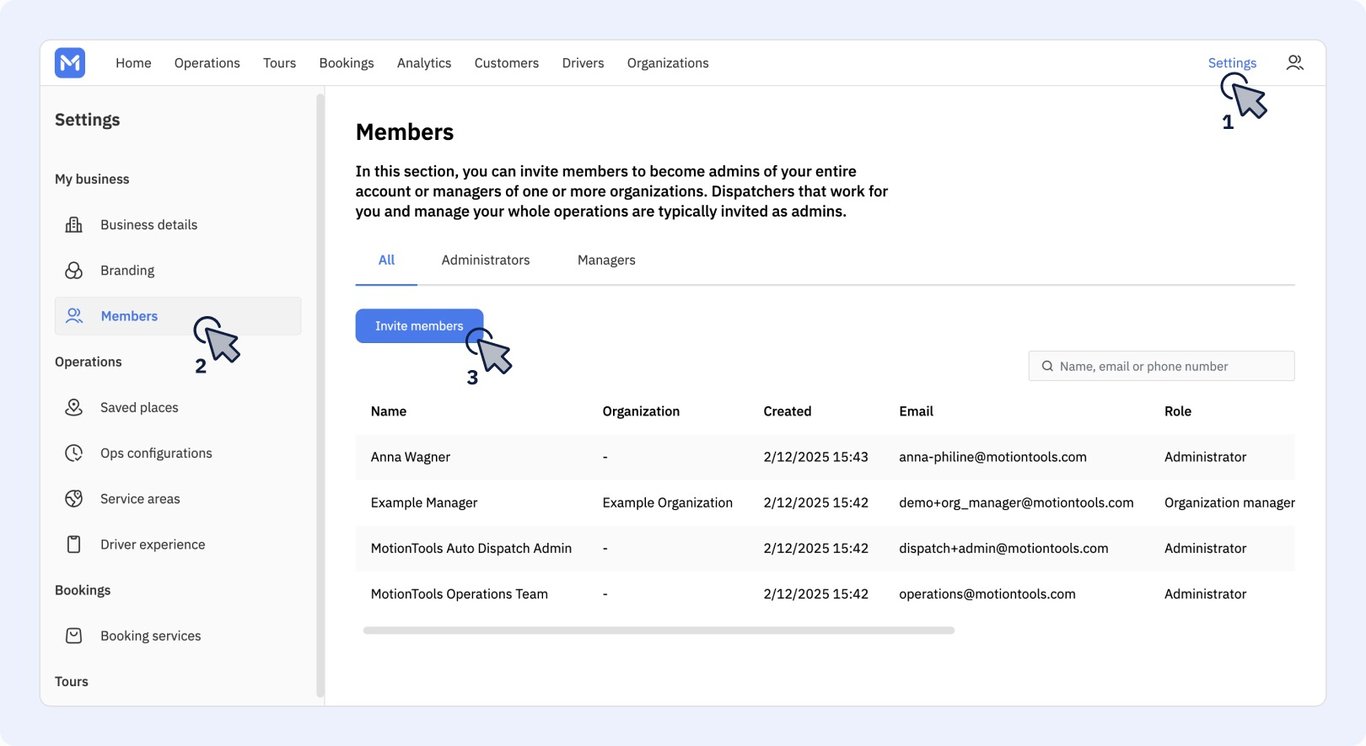
Task: Click the Service areas globe icon
Action: point(74,499)
